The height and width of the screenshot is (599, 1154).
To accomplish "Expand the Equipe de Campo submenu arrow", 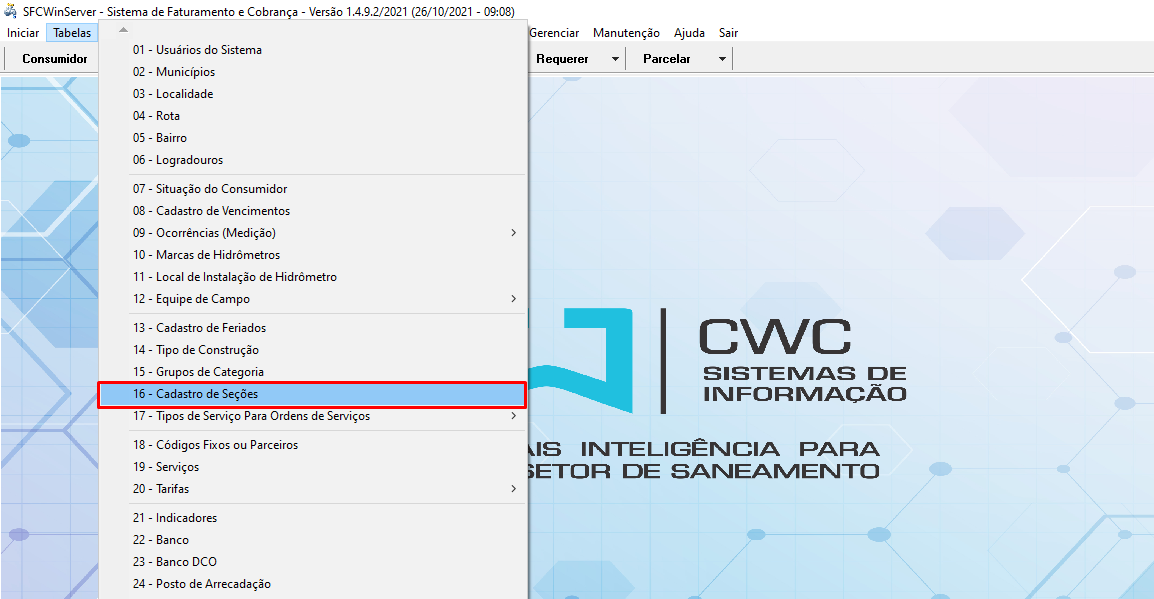I will point(513,299).
